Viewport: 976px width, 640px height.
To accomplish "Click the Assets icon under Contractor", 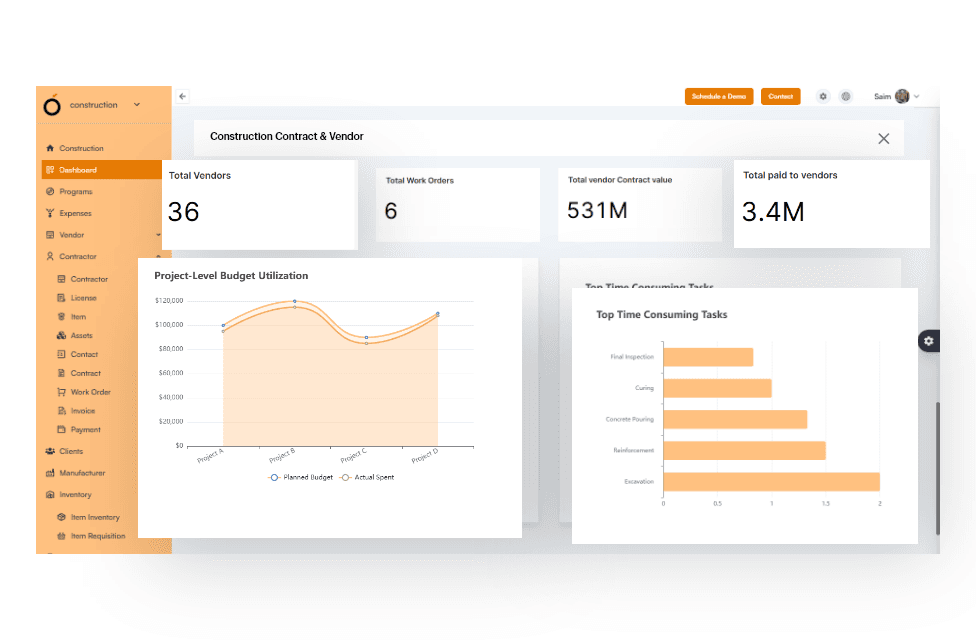I will (x=62, y=335).
